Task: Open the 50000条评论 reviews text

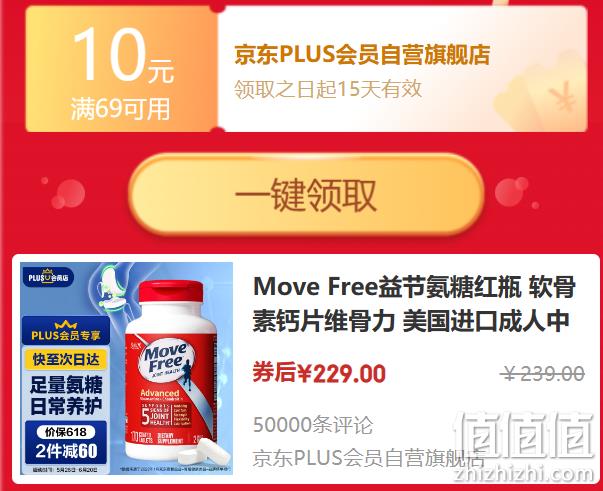Action: tap(313, 425)
